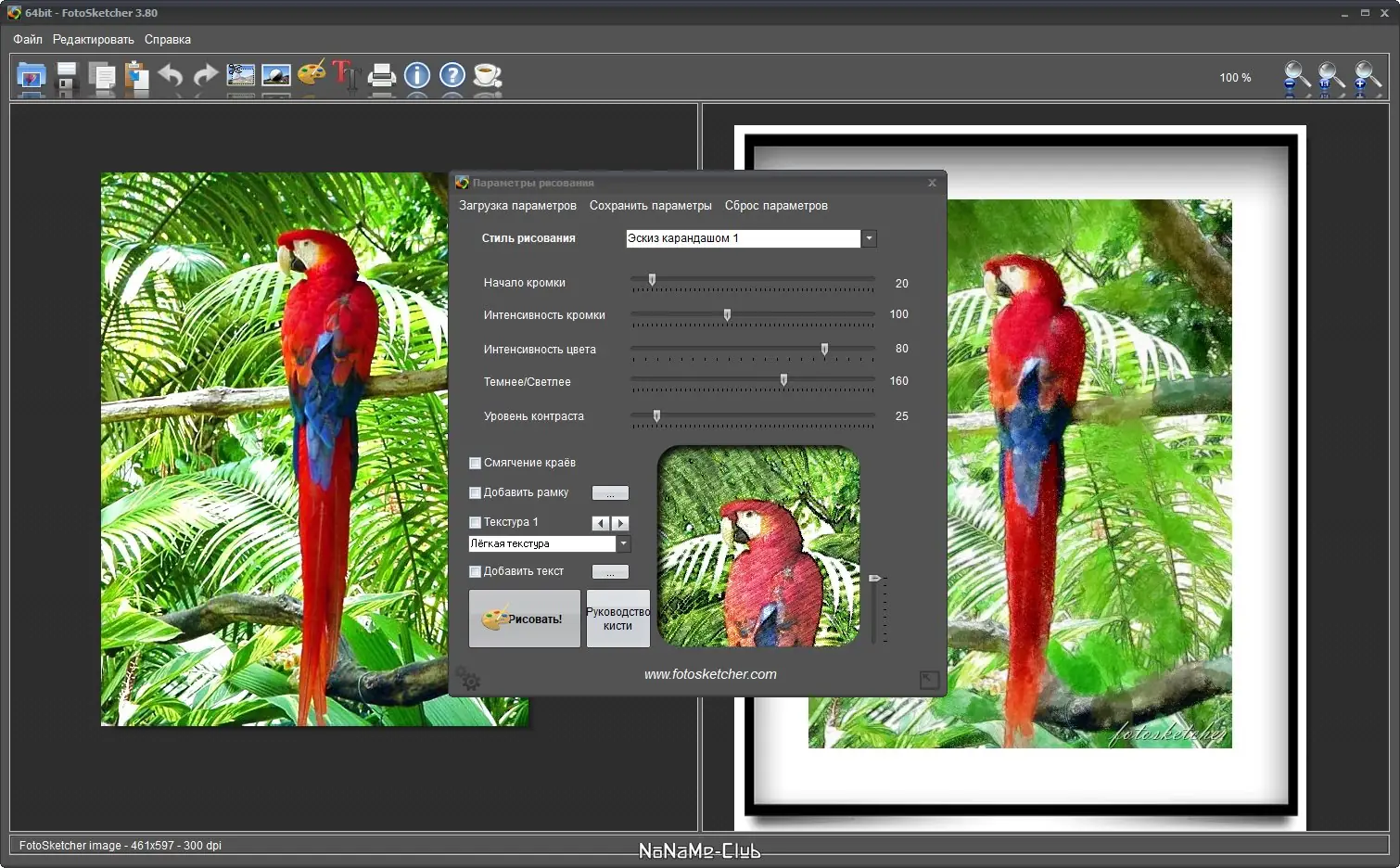Image resolution: width=1400 pixels, height=868 pixels.
Task: Open the Руководство кисти button
Action: (618, 619)
